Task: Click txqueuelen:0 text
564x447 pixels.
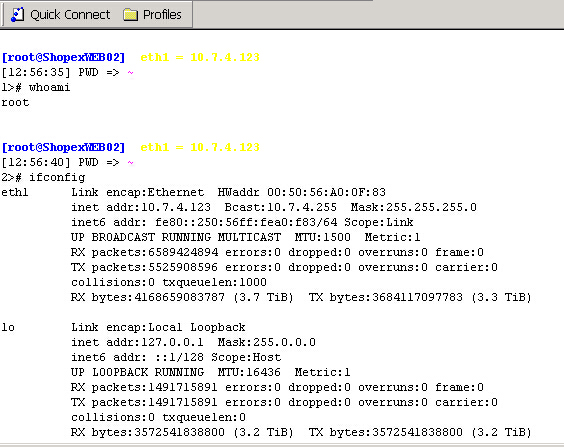Action: pyautogui.click(x=204, y=417)
